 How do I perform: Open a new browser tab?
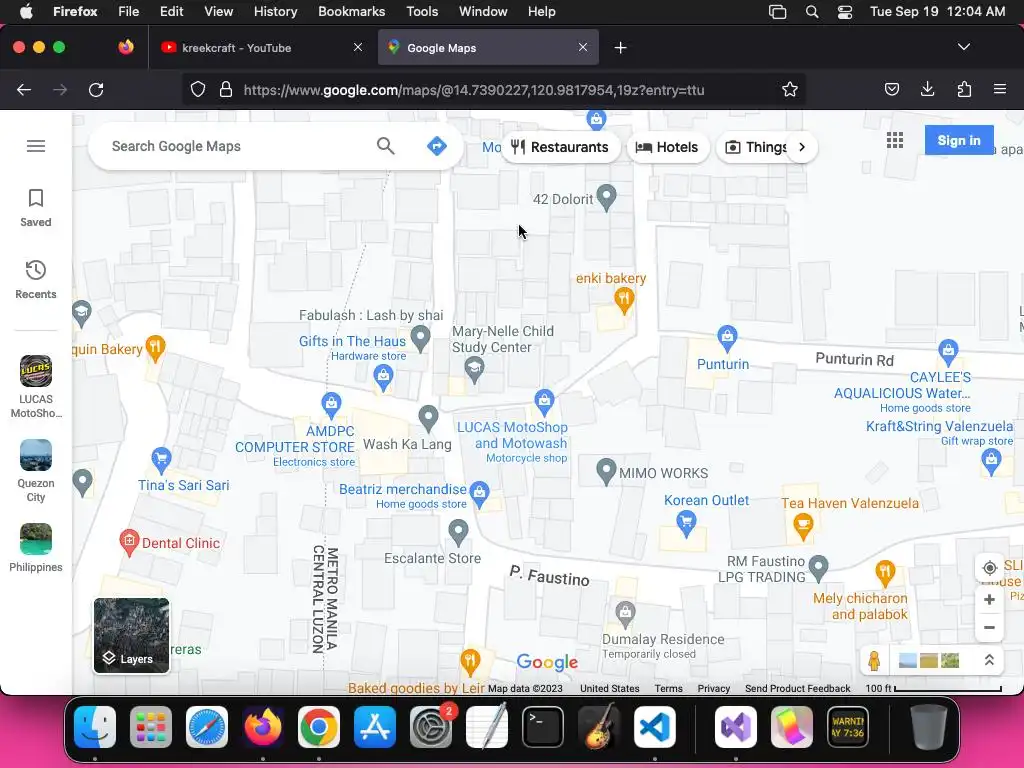pos(620,48)
